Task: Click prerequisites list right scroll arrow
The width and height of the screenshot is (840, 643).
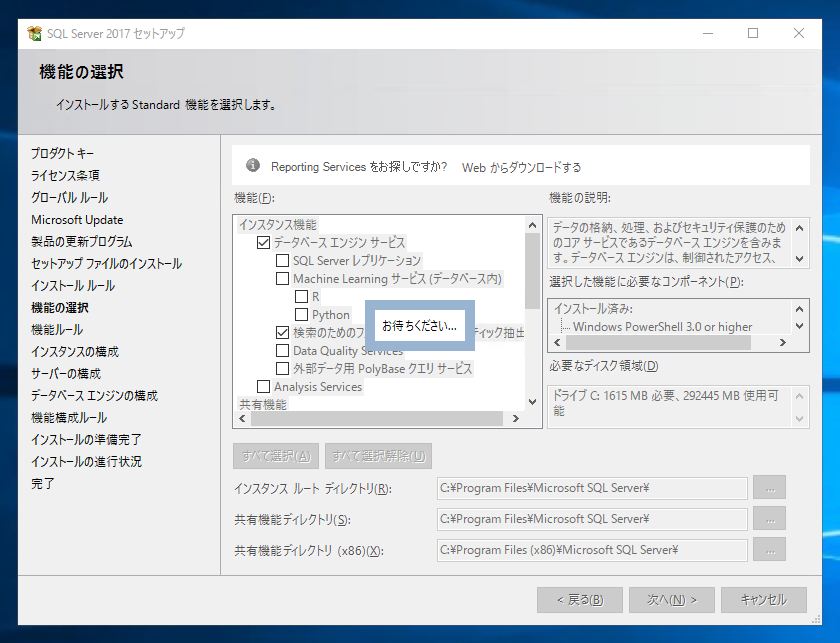Action: click(x=783, y=342)
